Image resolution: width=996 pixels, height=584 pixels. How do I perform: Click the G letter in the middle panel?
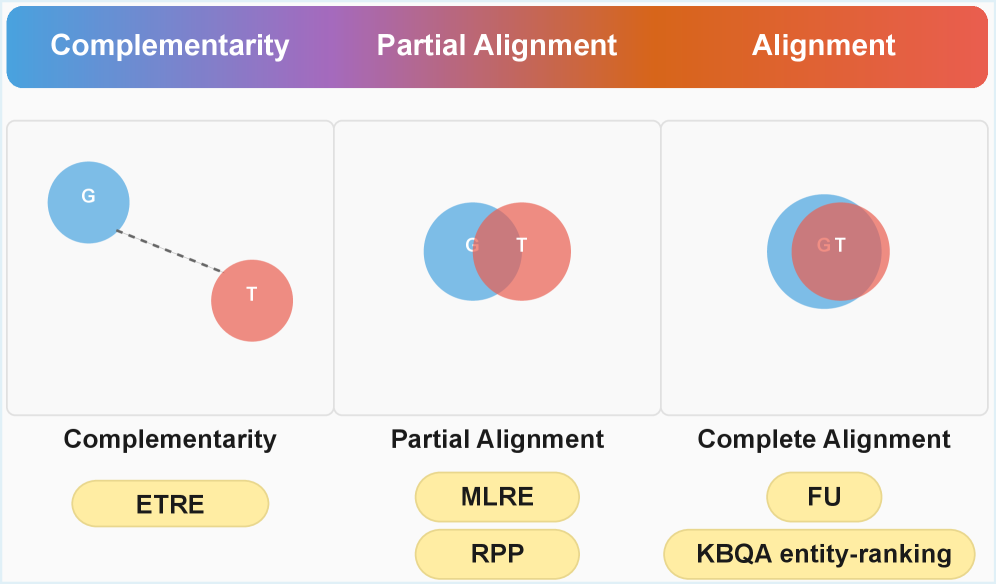pos(472,245)
